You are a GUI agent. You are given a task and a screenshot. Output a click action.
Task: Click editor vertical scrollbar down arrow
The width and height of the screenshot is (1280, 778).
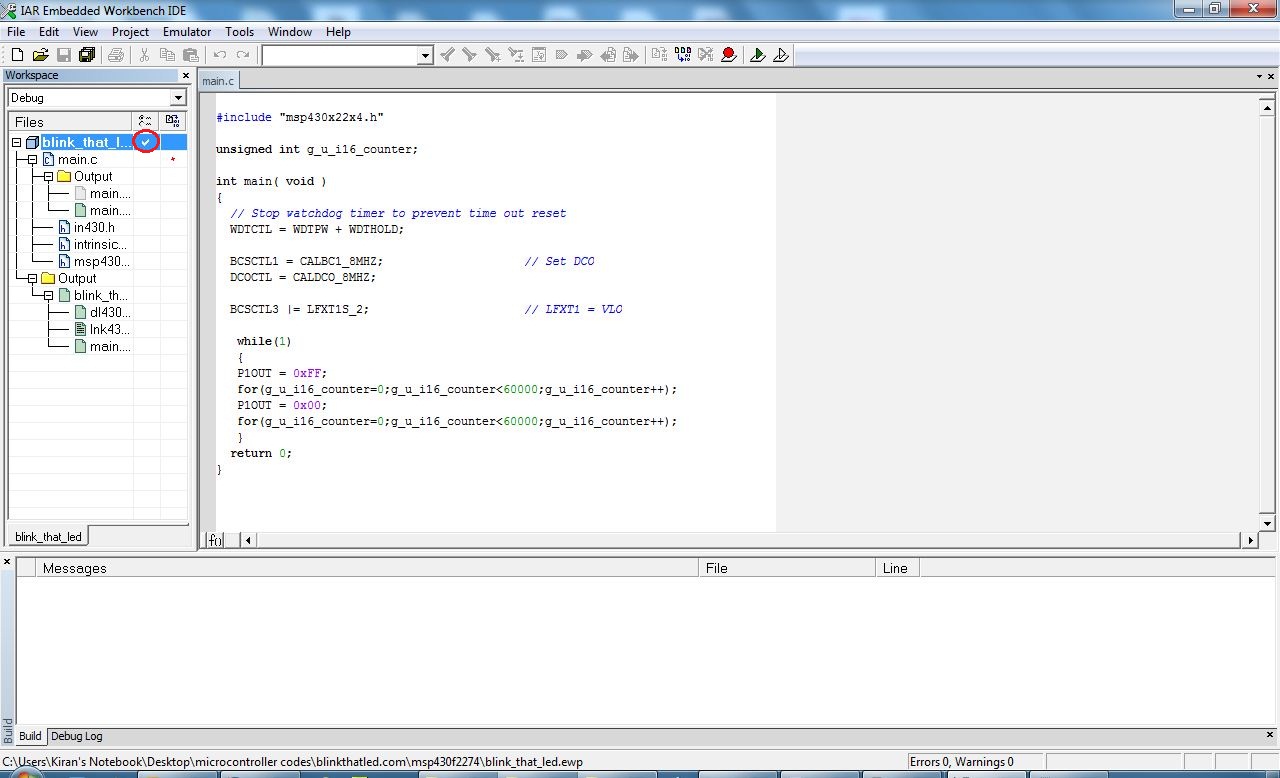(x=1267, y=523)
